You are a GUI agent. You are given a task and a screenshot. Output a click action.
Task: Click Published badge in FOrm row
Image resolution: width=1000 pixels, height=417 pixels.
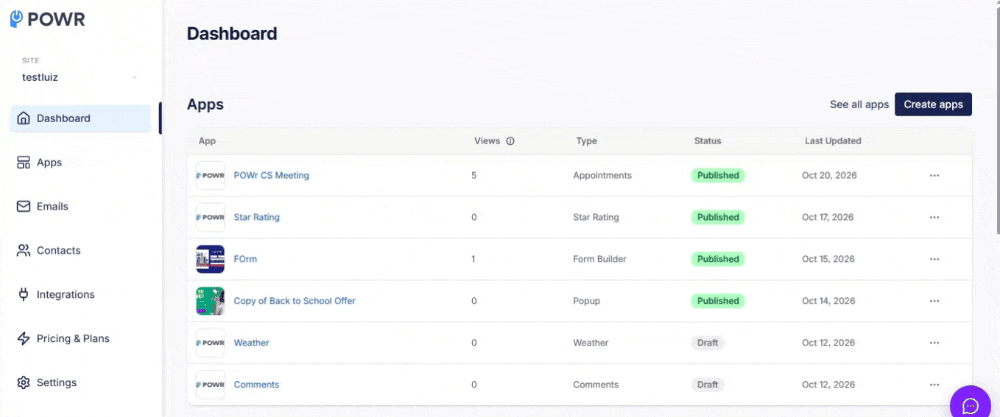coord(717,260)
